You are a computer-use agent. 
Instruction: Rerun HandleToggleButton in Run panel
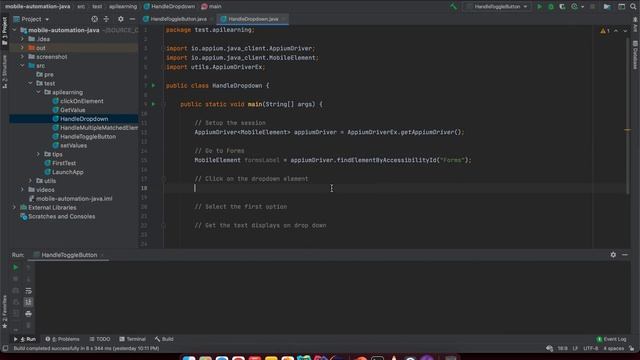tap(16, 267)
